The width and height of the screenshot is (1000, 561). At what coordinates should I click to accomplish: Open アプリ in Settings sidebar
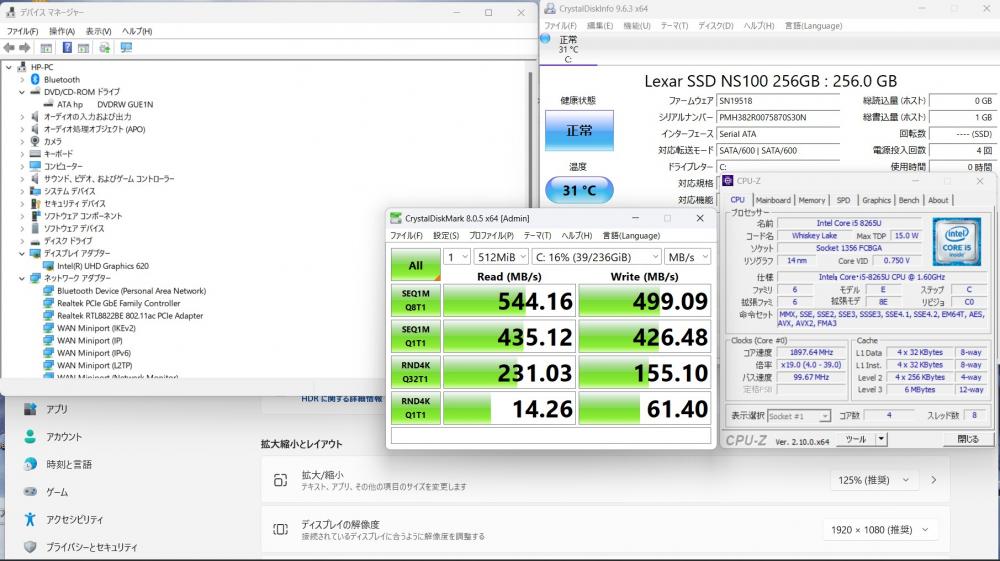click(56, 409)
